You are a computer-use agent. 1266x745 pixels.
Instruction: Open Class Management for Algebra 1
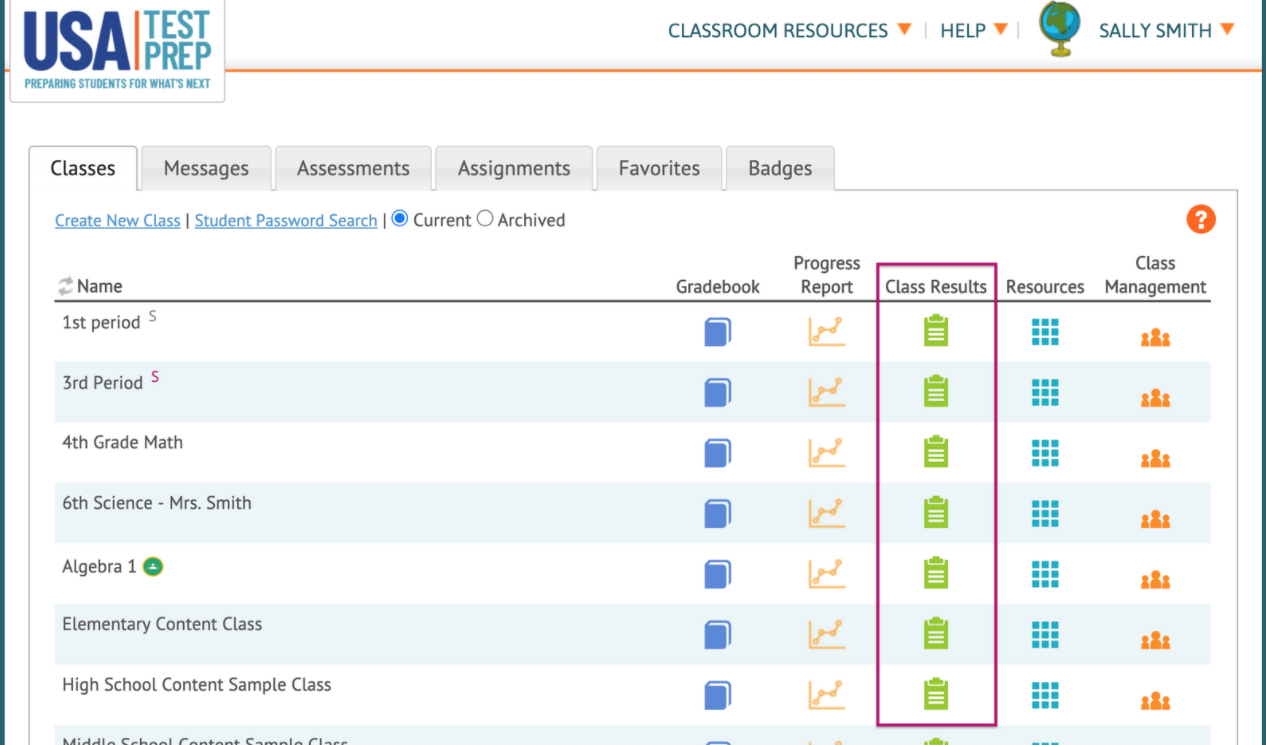(x=1155, y=581)
